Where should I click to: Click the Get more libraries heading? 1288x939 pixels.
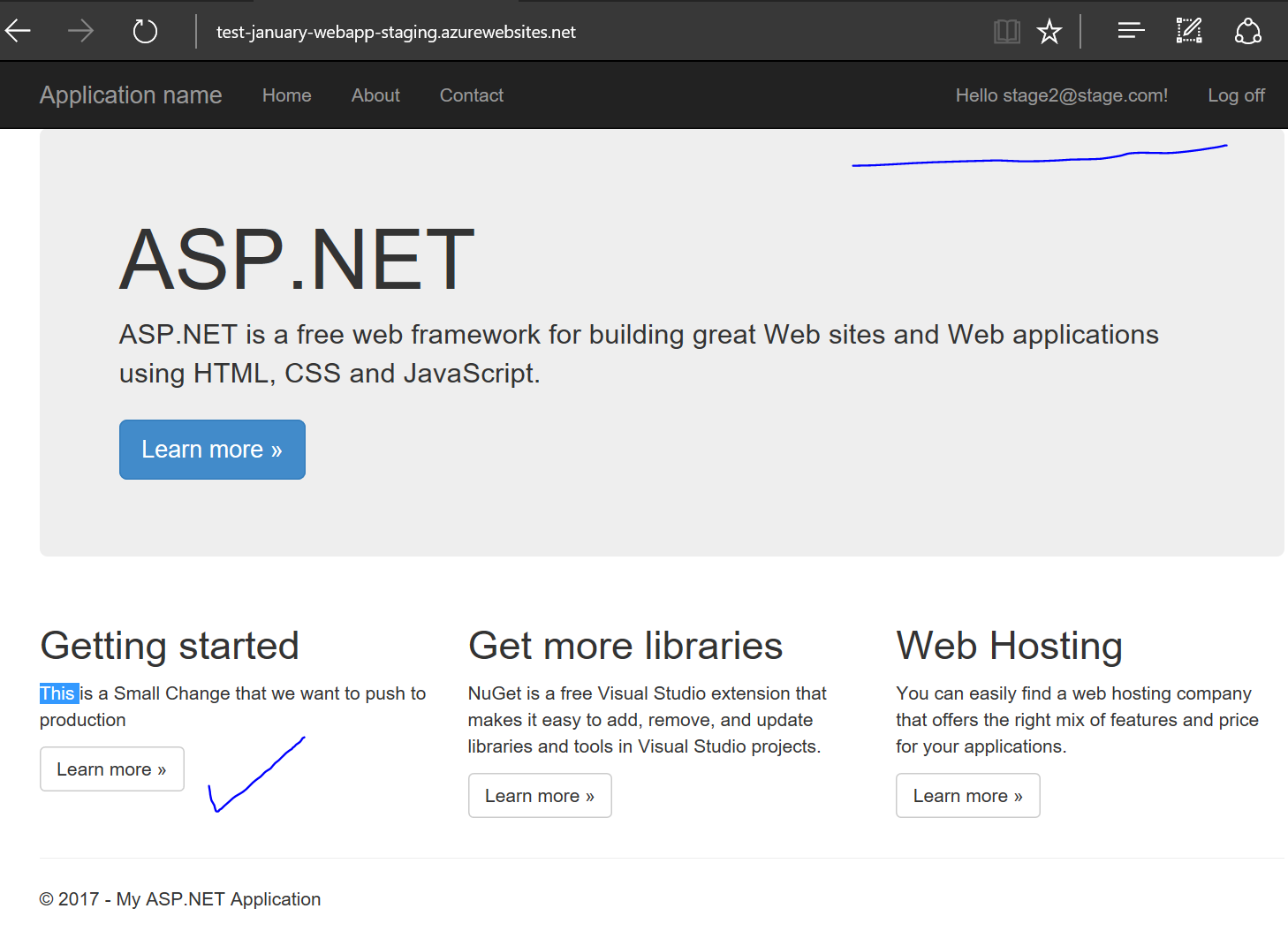tap(625, 646)
